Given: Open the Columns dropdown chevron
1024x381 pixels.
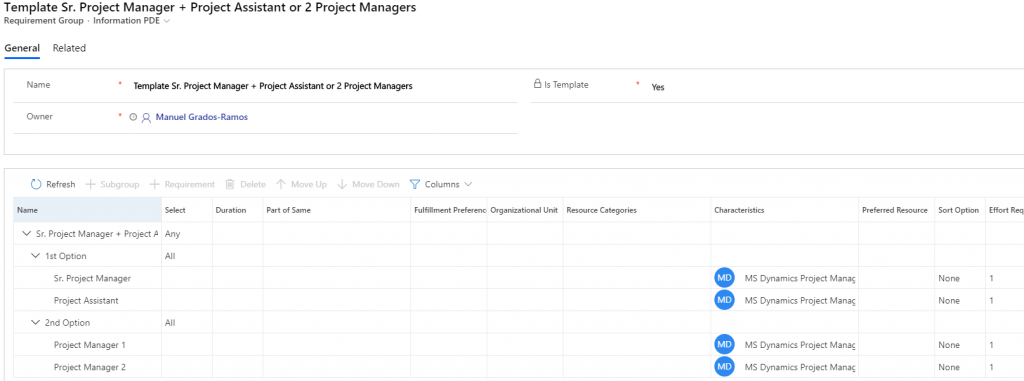Looking at the screenshot, I should click(468, 185).
